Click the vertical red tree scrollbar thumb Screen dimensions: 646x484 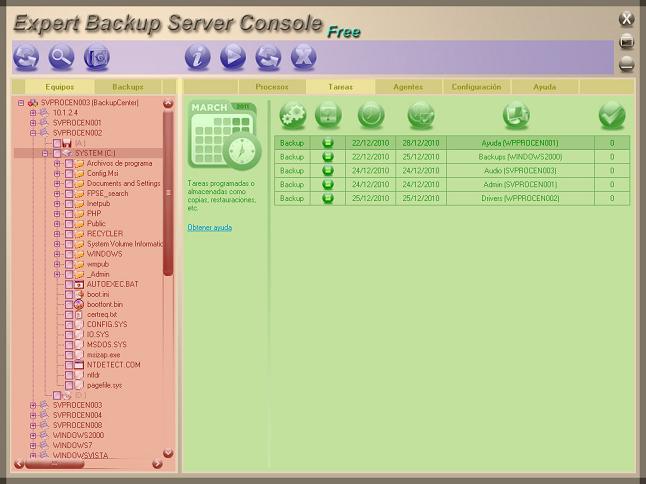point(168,193)
